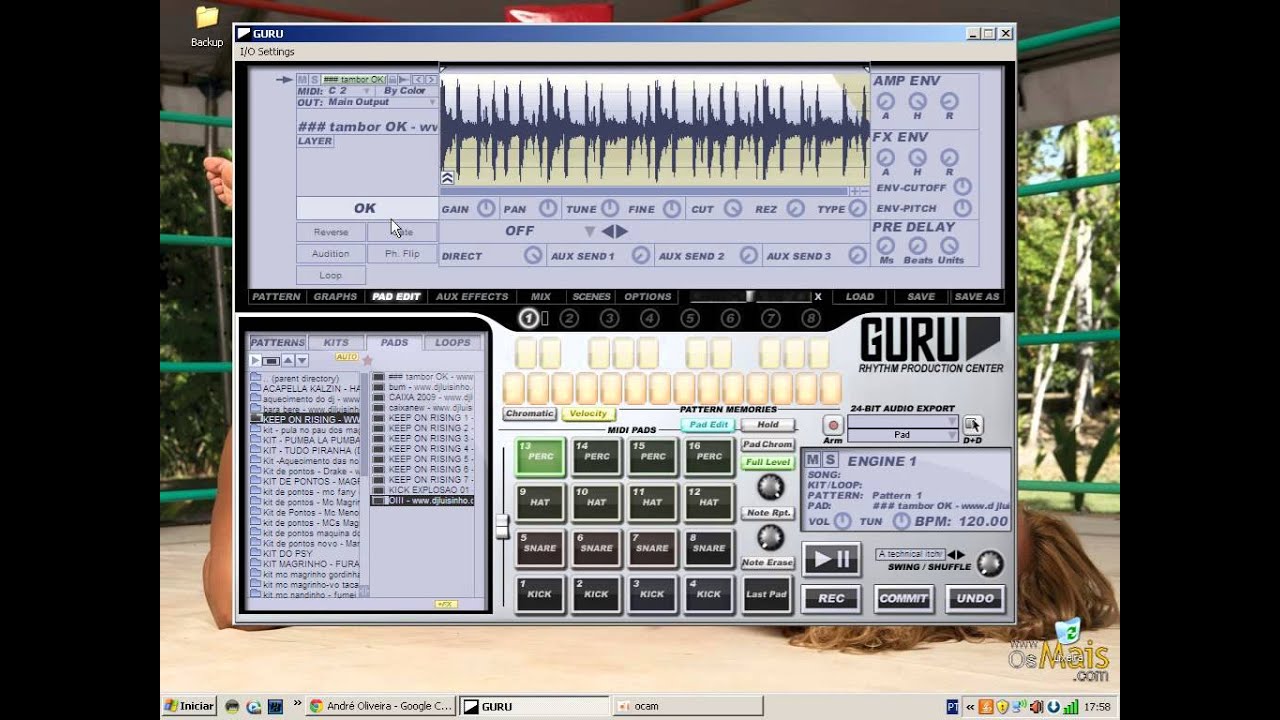1280x720 pixels.
Task: Click the TUNE knob
Action: coord(610,208)
